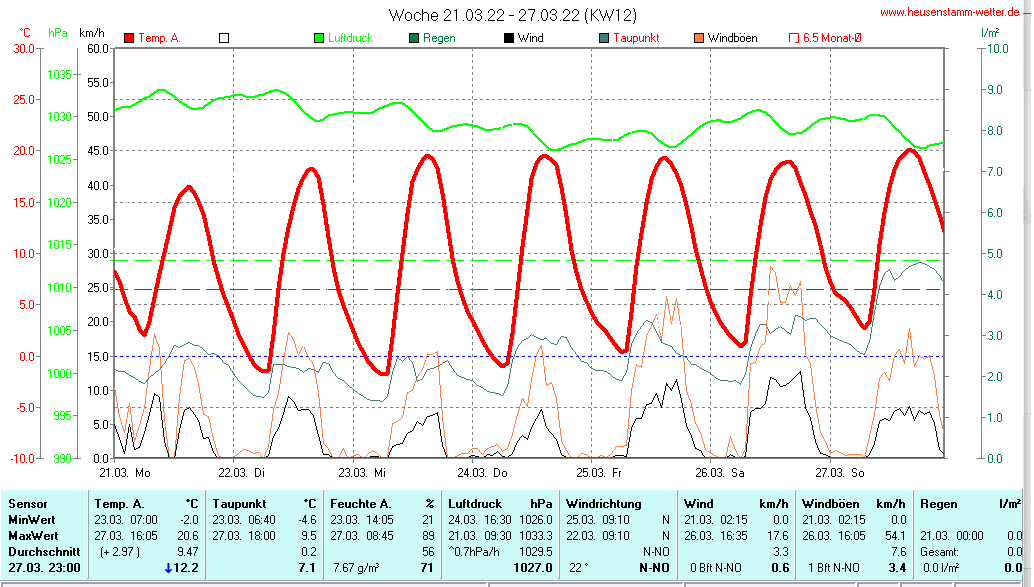Viewport: 1034px width, 587px height.
Task: Select the 24.03. Do date label
Action: tap(482, 472)
